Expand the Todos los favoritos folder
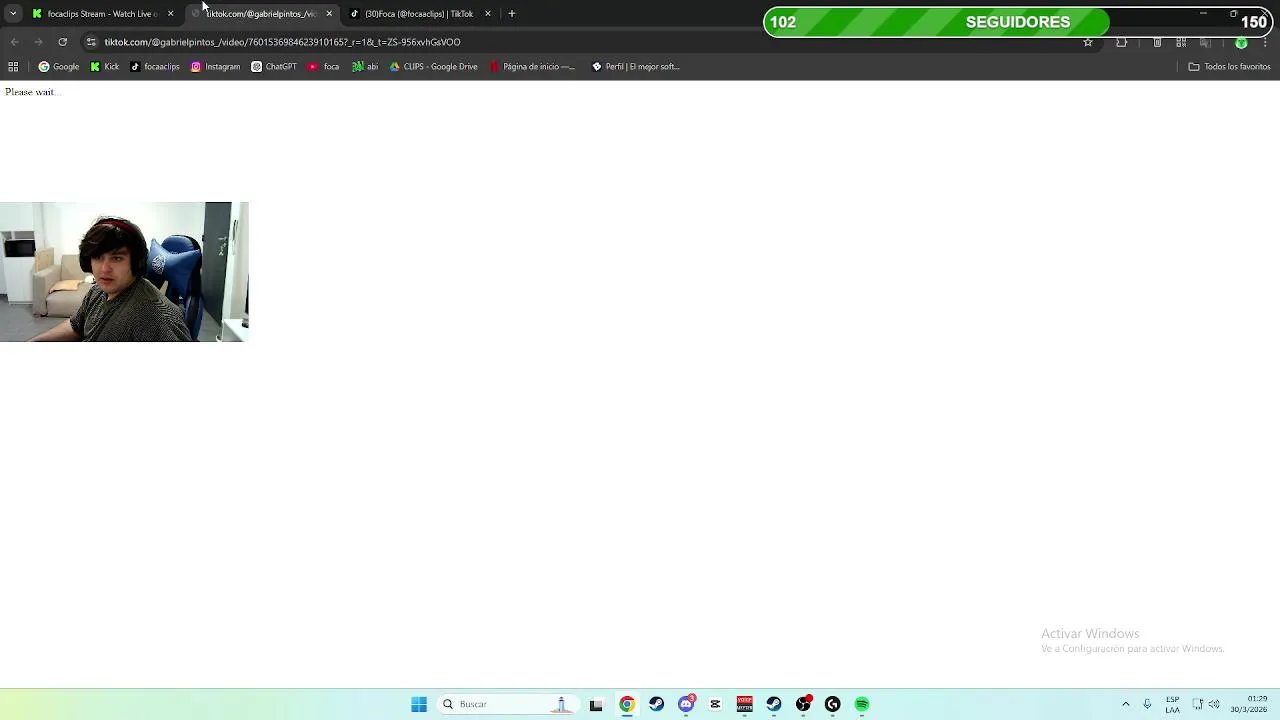 coord(1229,67)
